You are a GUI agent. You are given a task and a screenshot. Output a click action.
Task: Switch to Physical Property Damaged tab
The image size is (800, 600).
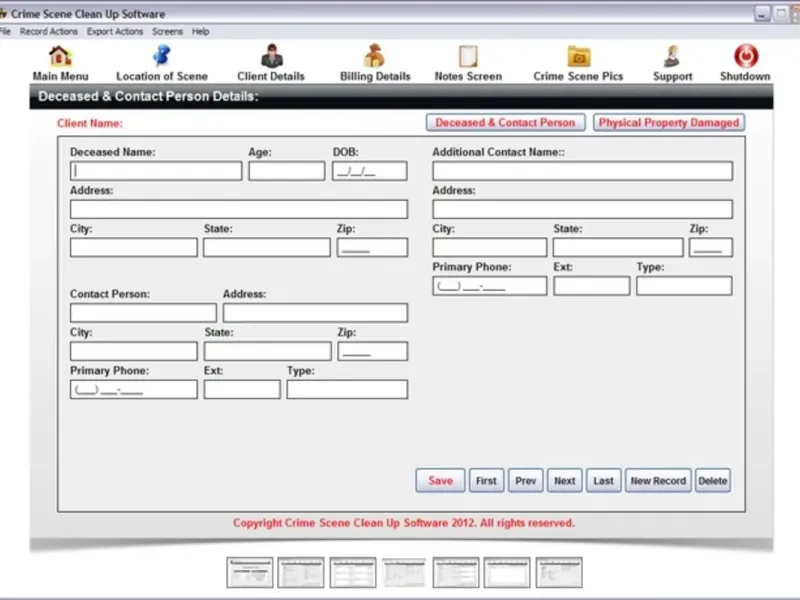668,122
